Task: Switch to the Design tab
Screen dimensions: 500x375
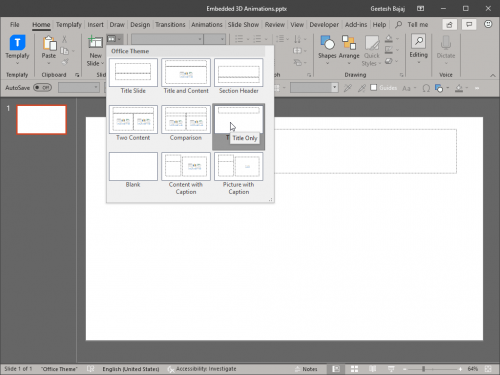Action: 140,25
